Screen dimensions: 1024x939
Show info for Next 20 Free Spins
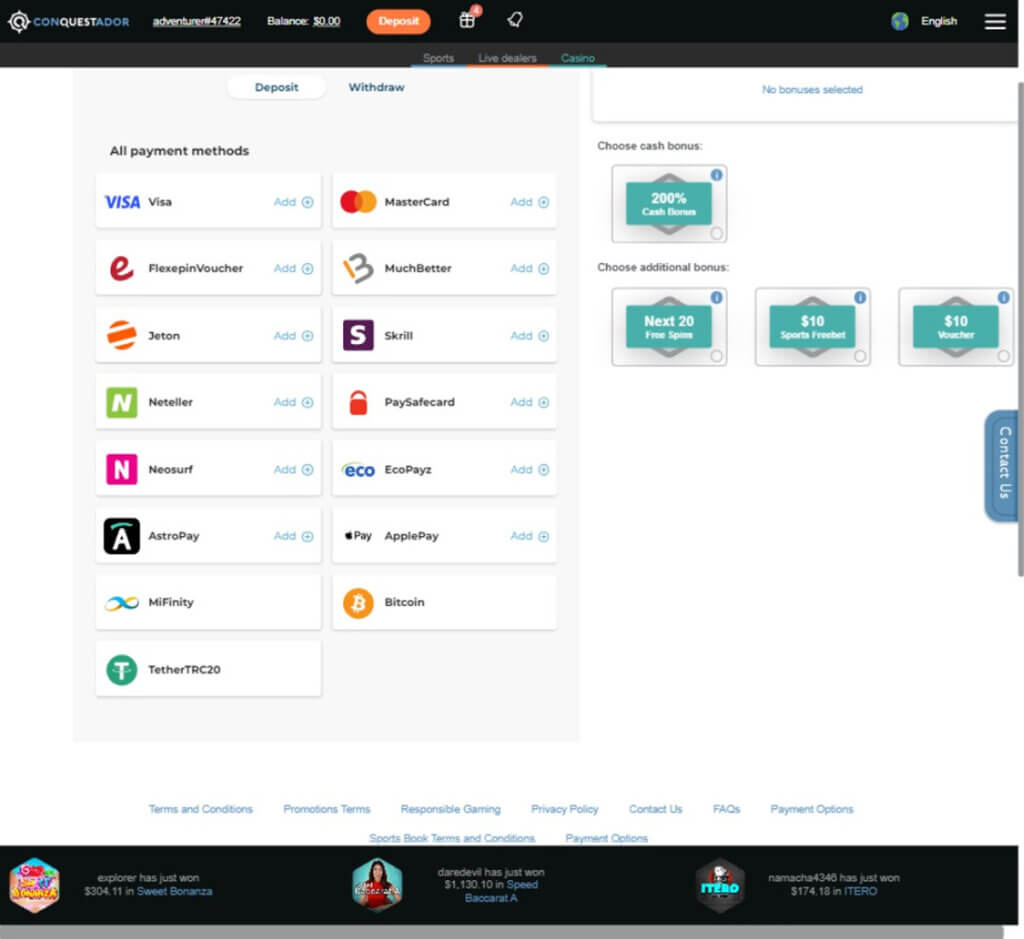pos(716,298)
